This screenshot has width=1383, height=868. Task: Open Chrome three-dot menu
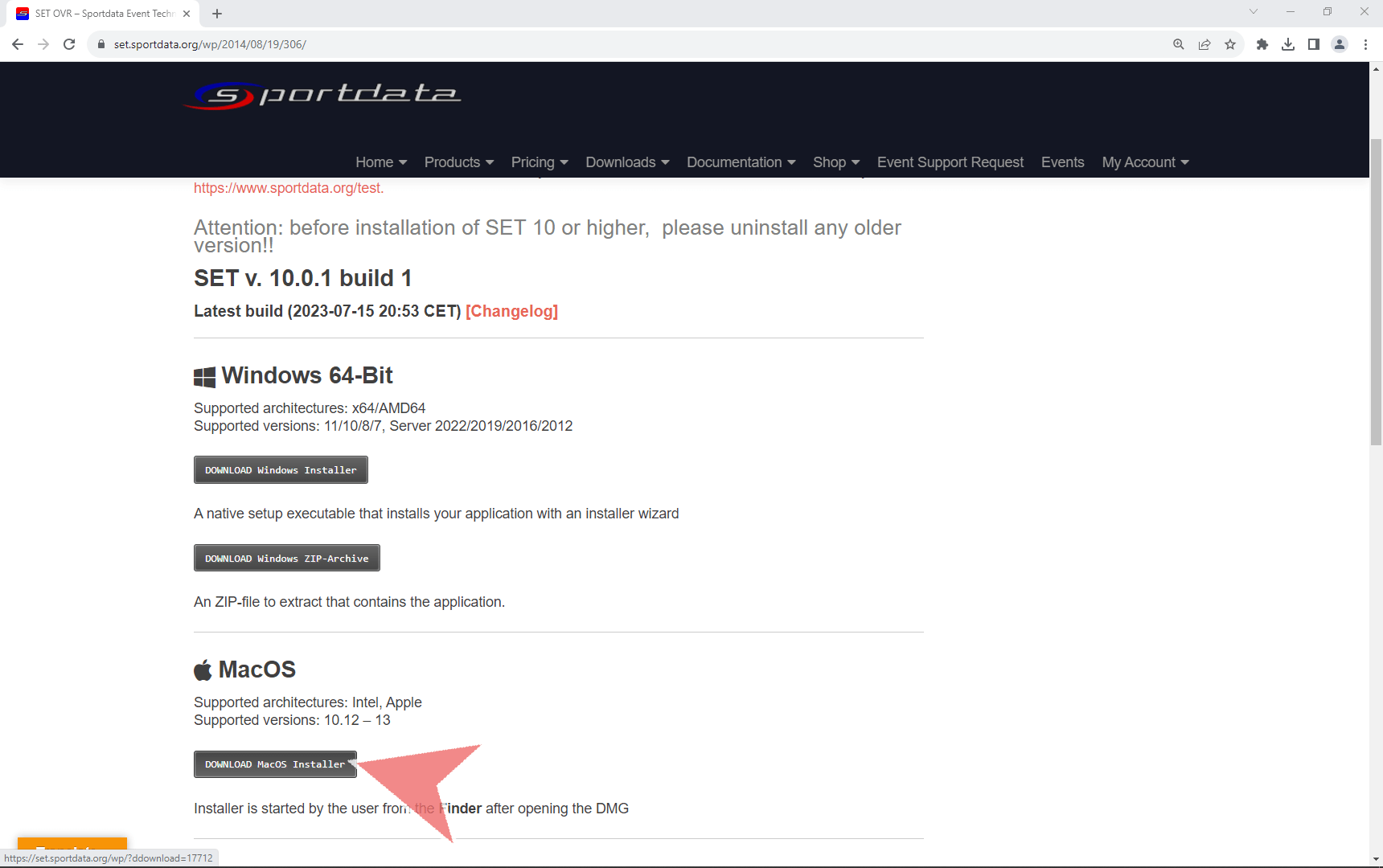1365,44
